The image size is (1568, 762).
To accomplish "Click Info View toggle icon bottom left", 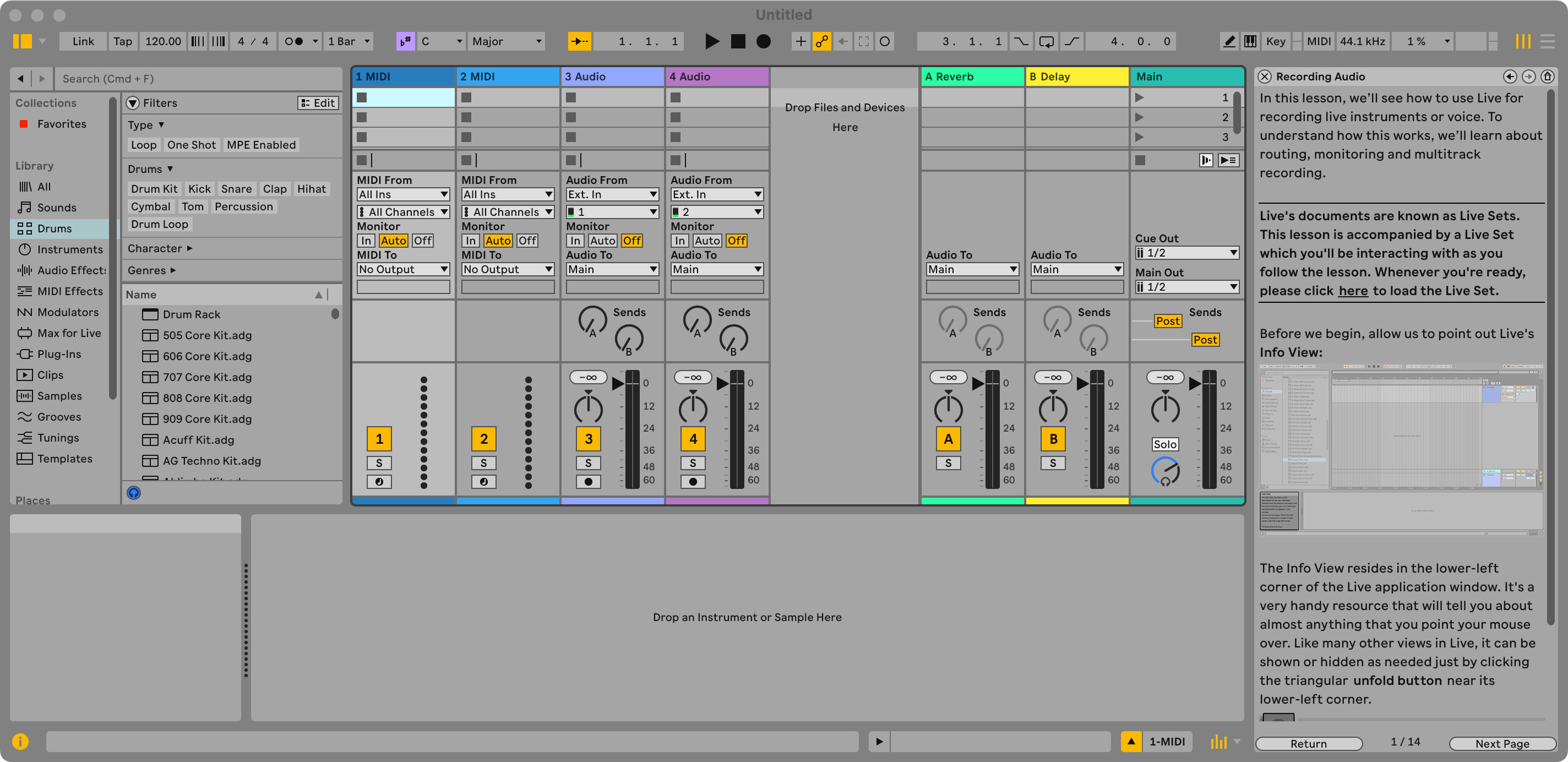I will click(20, 741).
